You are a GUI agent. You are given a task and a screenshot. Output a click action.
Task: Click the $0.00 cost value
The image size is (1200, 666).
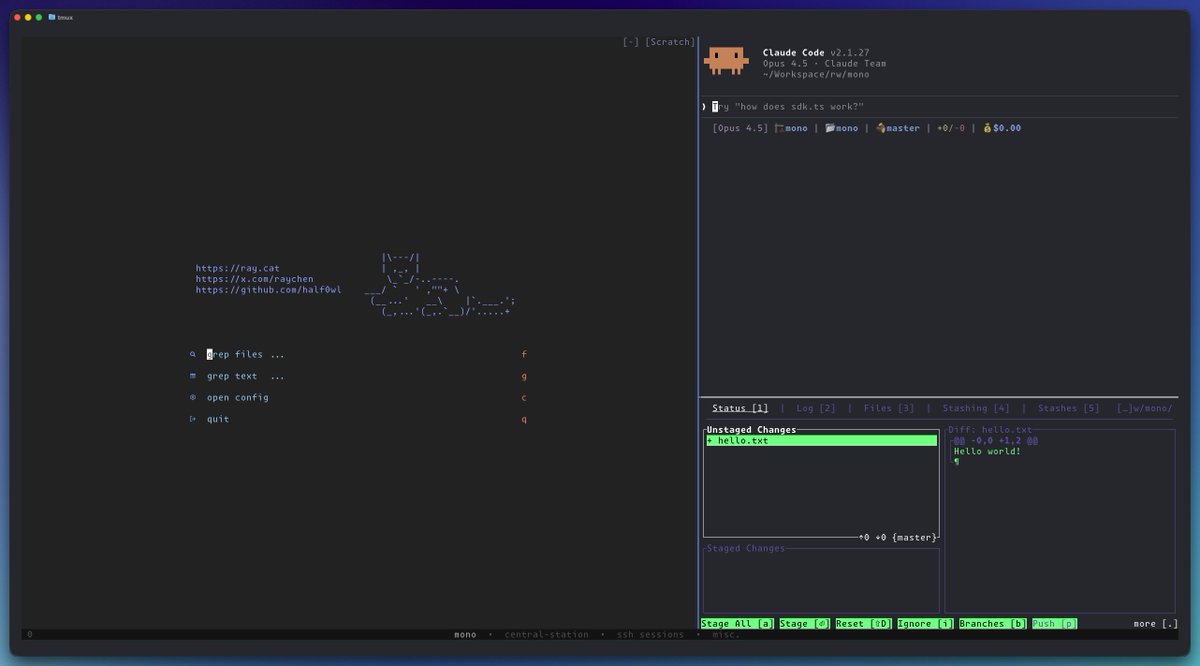(x=1007, y=128)
